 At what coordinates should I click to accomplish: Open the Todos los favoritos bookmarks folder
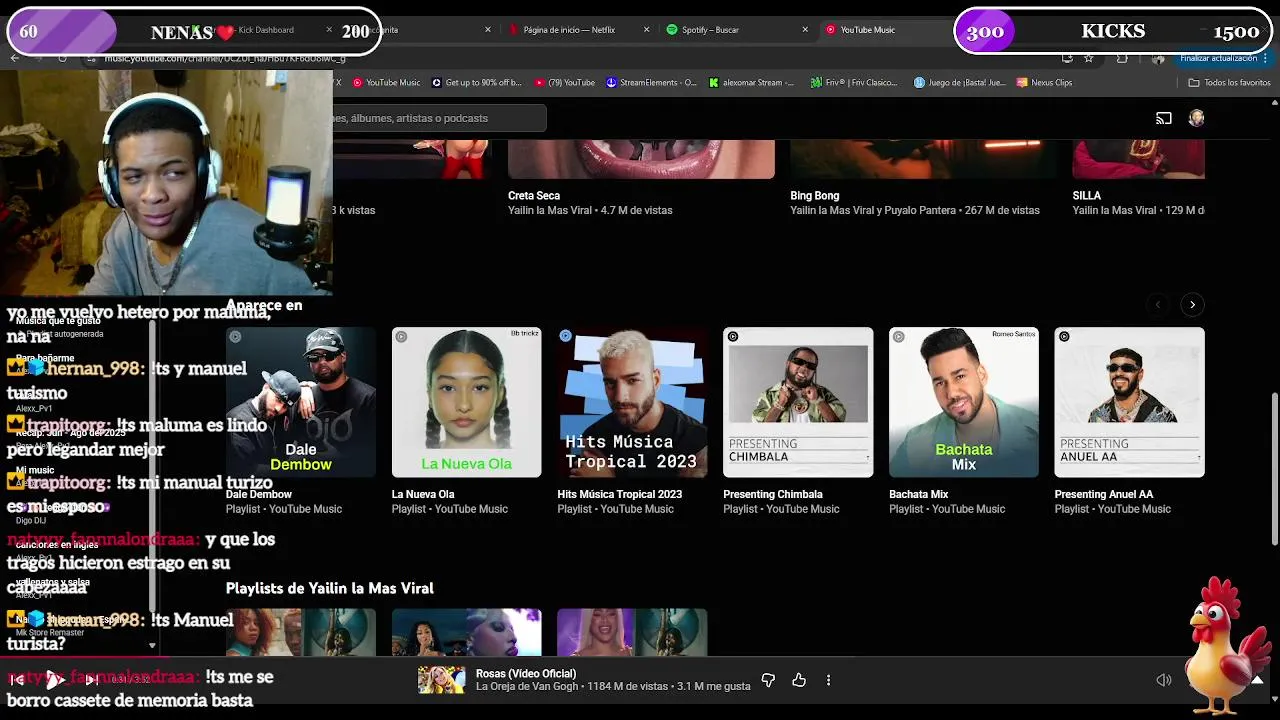click(x=1229, y=83)
